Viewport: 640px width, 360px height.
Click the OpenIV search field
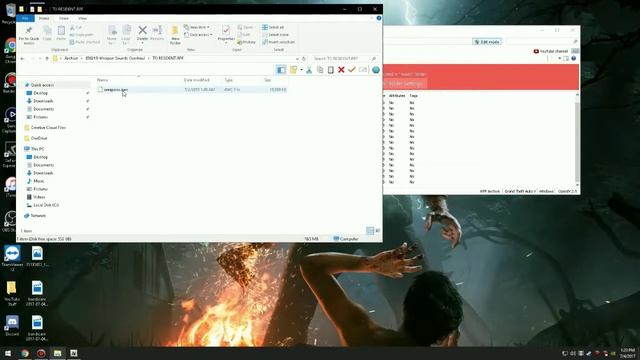pyautogui.click(x=542, y=42)
